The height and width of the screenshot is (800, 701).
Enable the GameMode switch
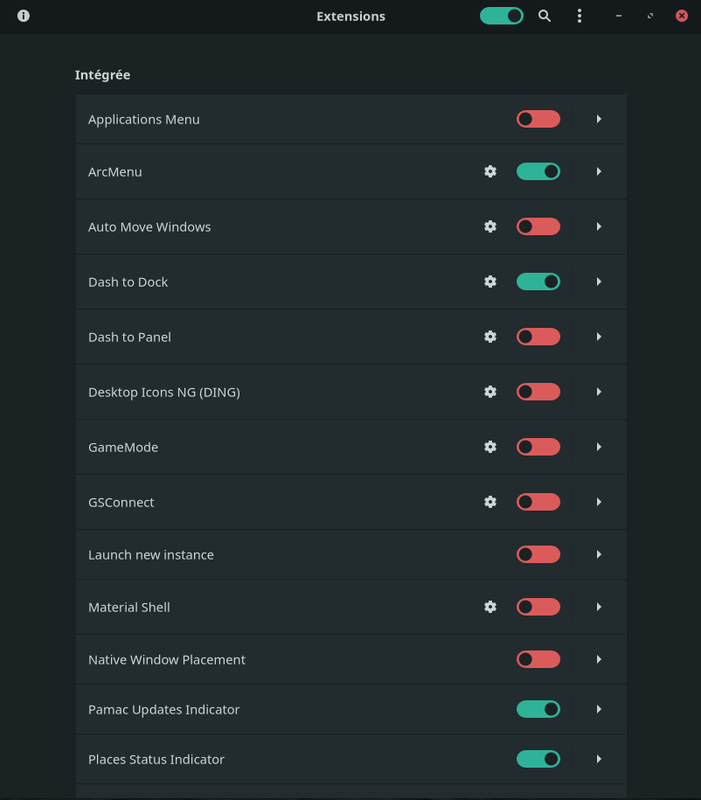click(x=538, y=447)
